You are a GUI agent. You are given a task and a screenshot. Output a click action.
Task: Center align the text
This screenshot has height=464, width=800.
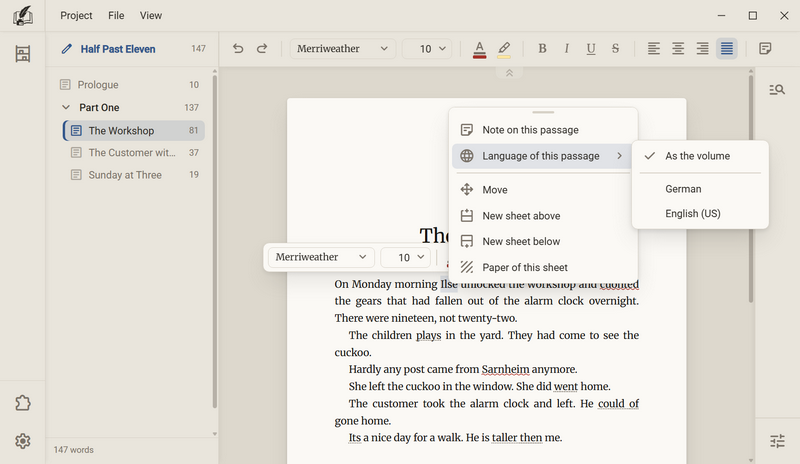click(x=678, y=48)
